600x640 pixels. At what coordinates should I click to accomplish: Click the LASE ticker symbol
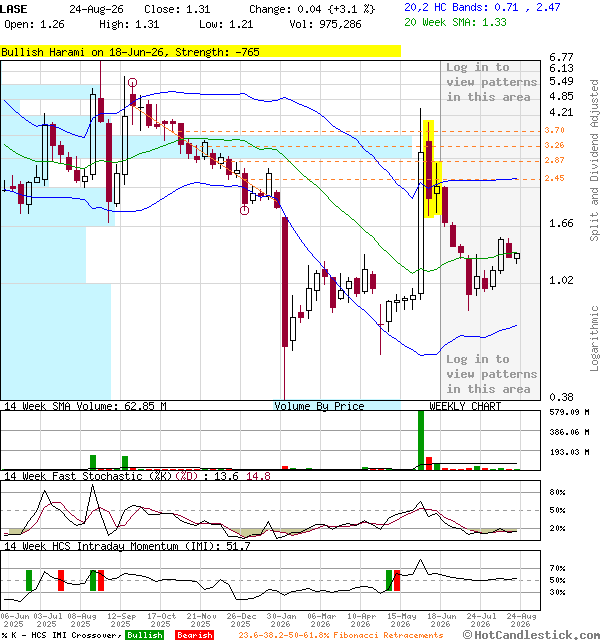click(13, 9)
